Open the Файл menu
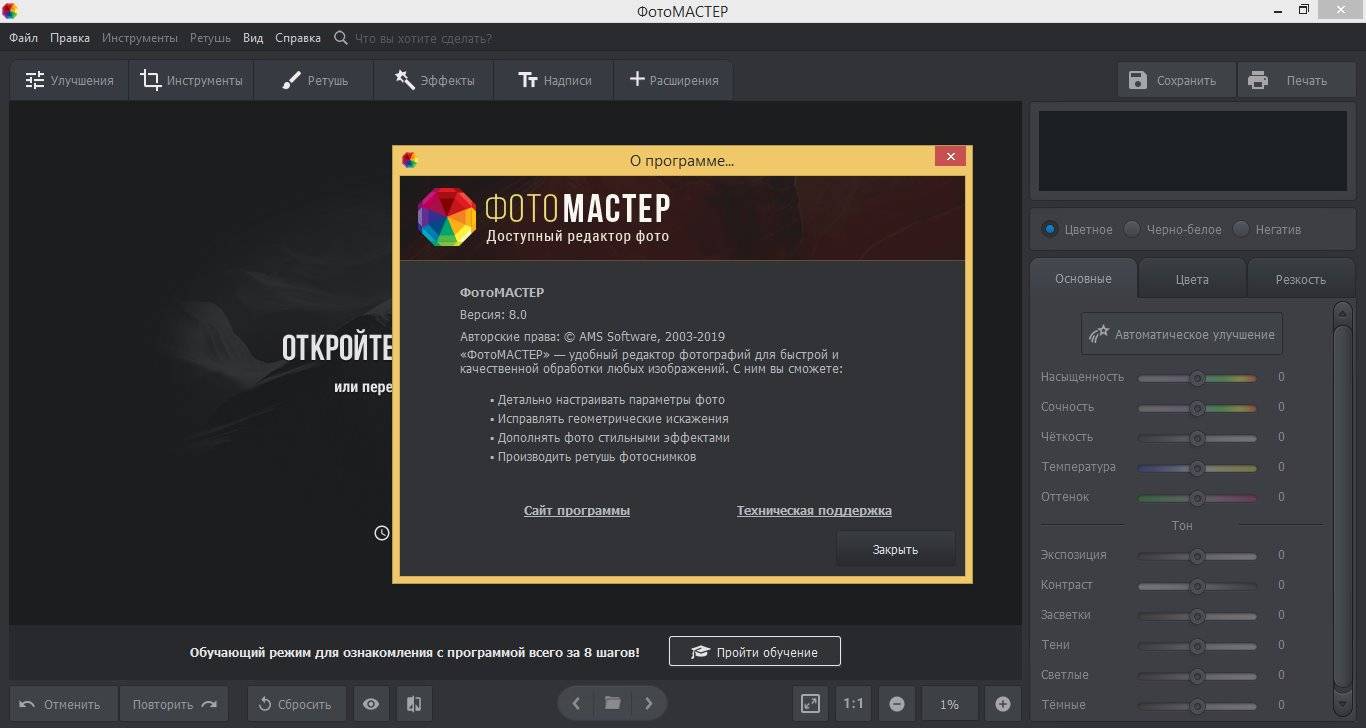Image resolution: width=1366 pixels, height=728 pixels. [23, 38]
